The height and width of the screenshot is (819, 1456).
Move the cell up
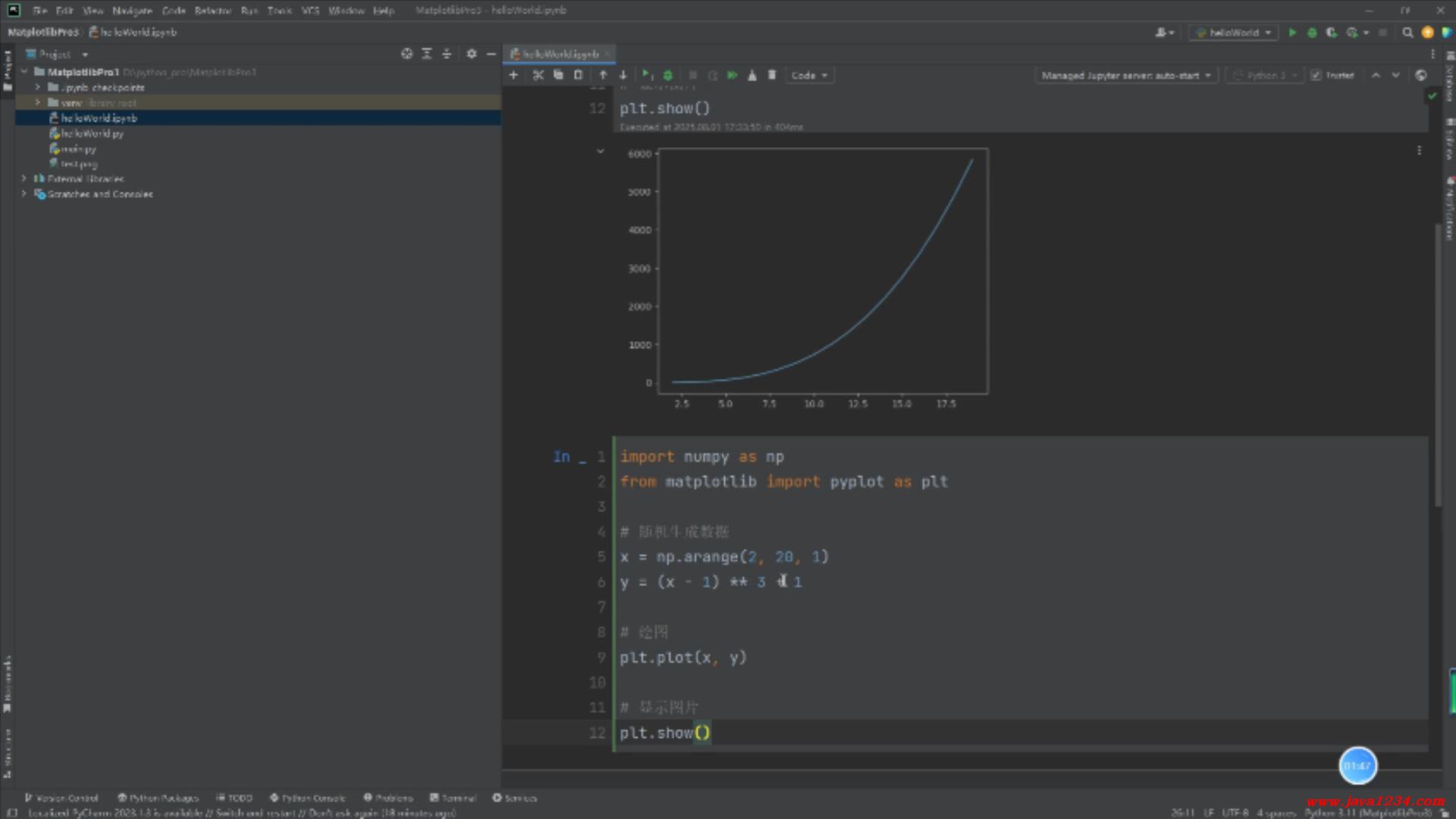click(x=603, y=75)
